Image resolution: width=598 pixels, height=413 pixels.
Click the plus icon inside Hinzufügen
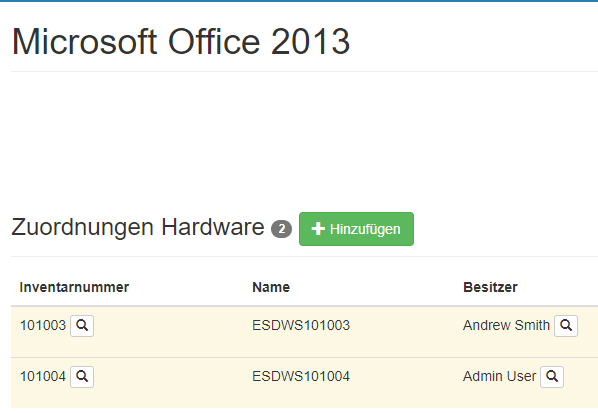tap(318, 229)
